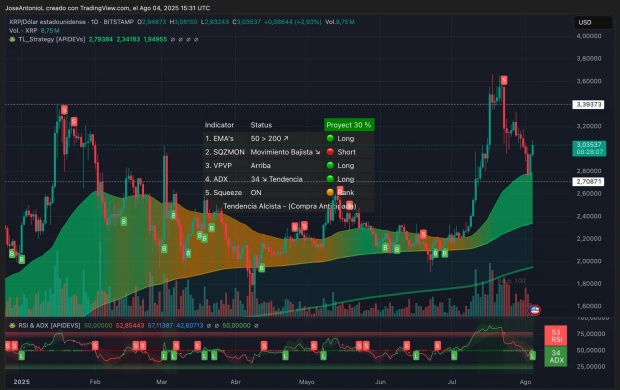620x390 pixels.
Task: Select the RSI pane value 42,60713
Action: point(190,326)
